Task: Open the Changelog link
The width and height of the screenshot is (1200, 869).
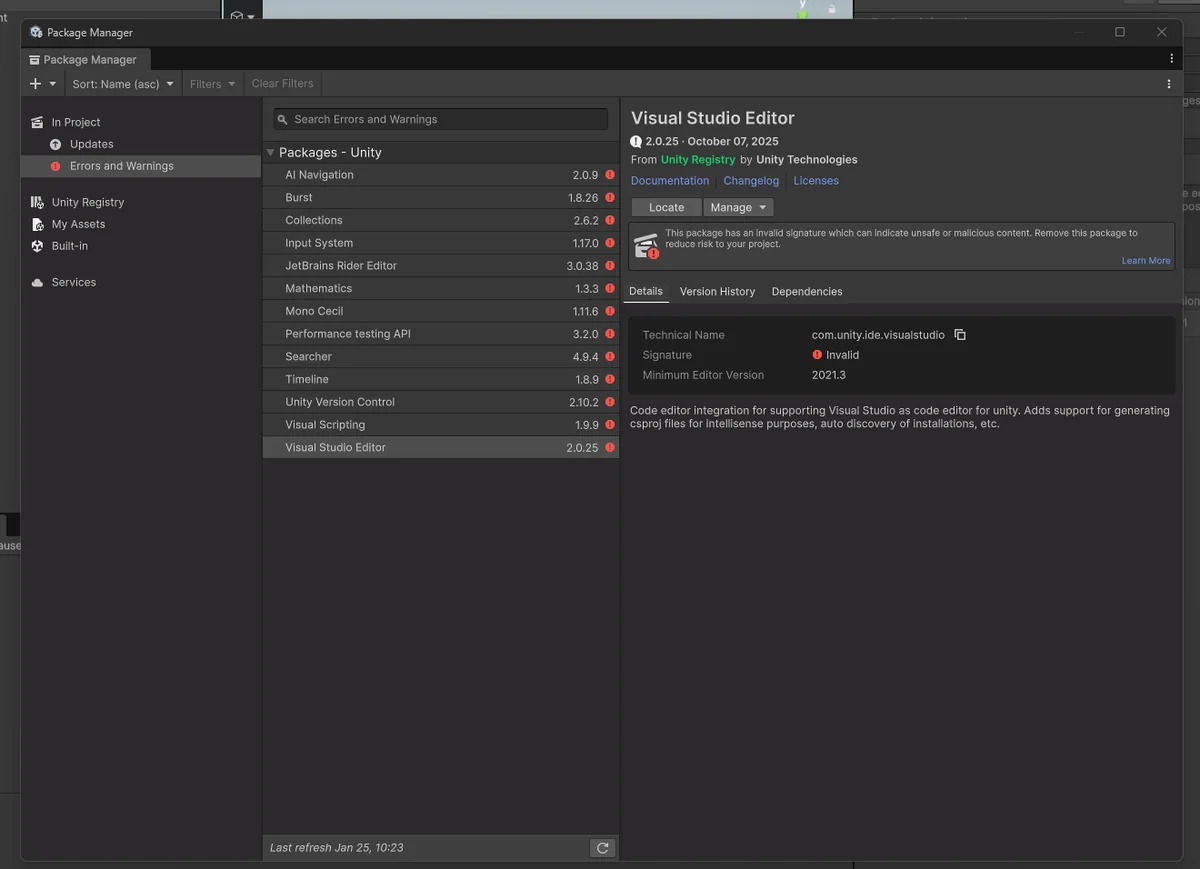Action: click(x=751, y=181)
